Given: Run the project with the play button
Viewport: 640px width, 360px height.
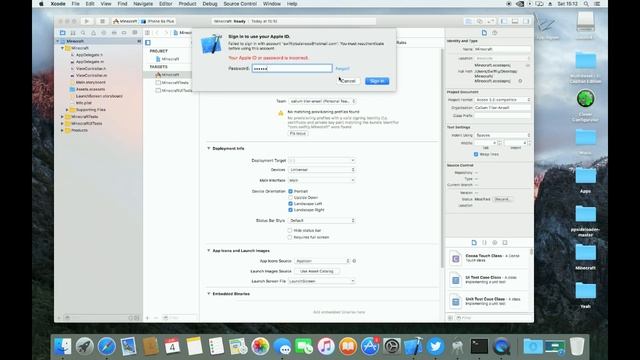Looking at the screenshot, I should [87, 21].
